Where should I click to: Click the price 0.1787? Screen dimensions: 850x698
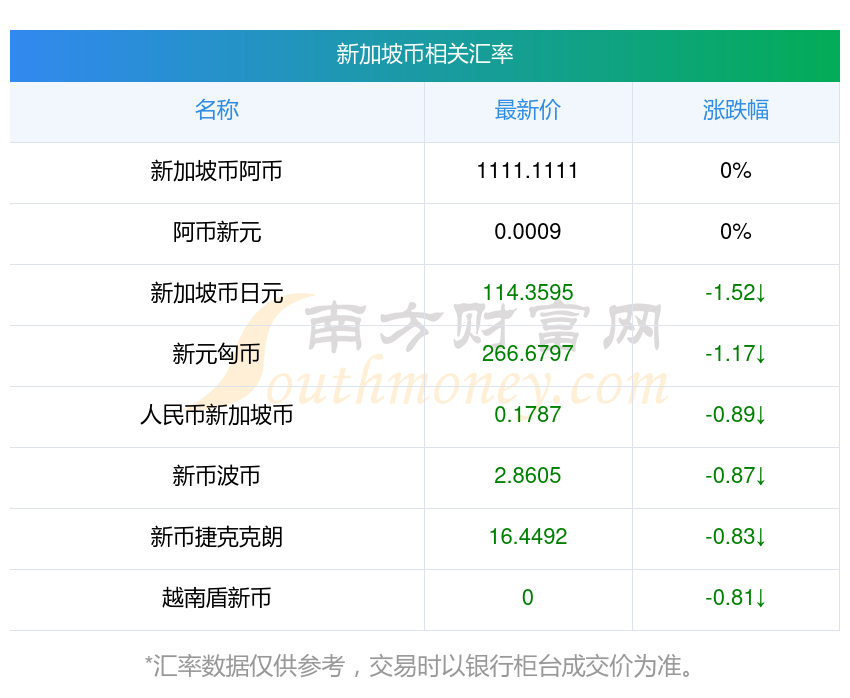coord(527,415)
